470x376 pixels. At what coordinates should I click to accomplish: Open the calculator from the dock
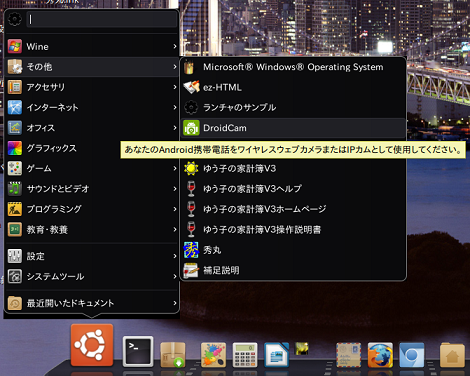(245, 355)
